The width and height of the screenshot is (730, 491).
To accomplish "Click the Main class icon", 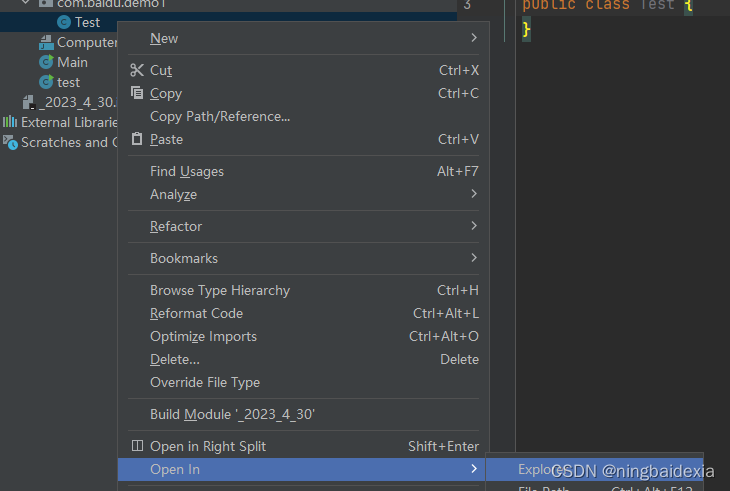I will tap(46, 62).
